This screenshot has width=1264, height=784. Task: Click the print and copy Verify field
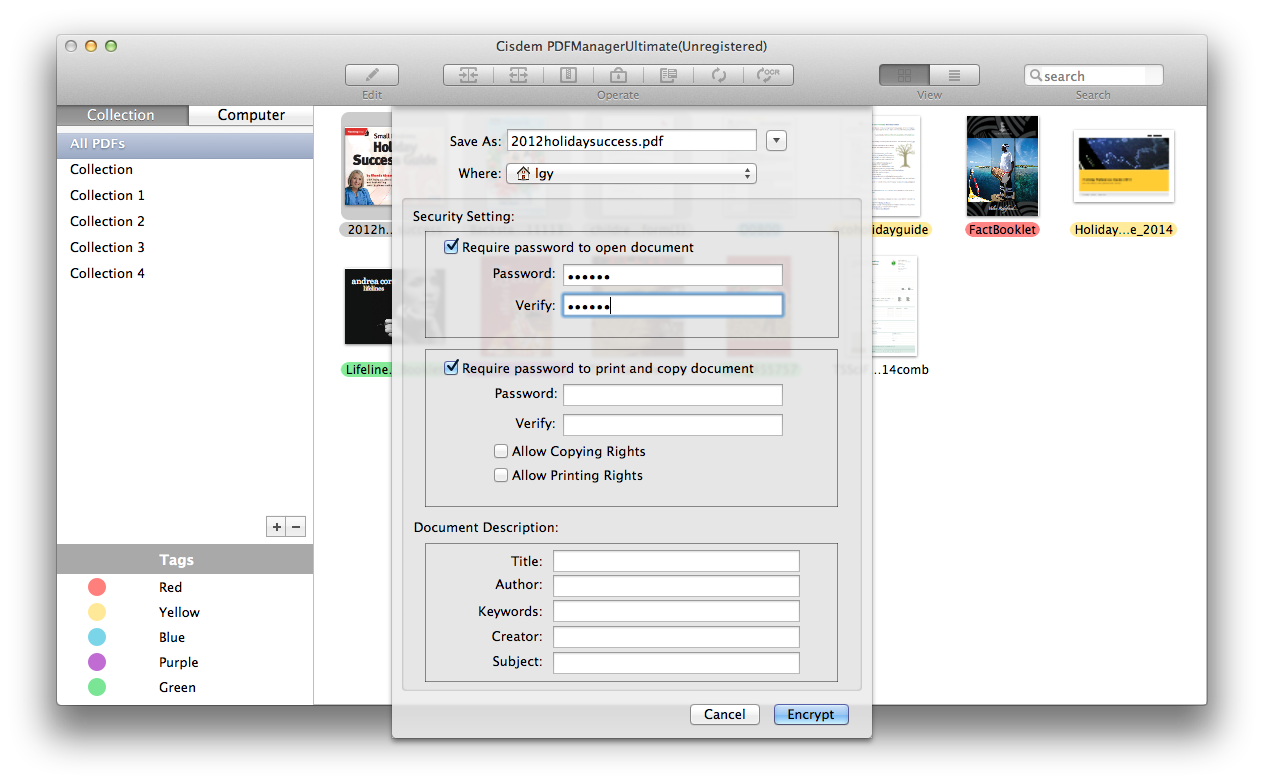pos(673,425)
